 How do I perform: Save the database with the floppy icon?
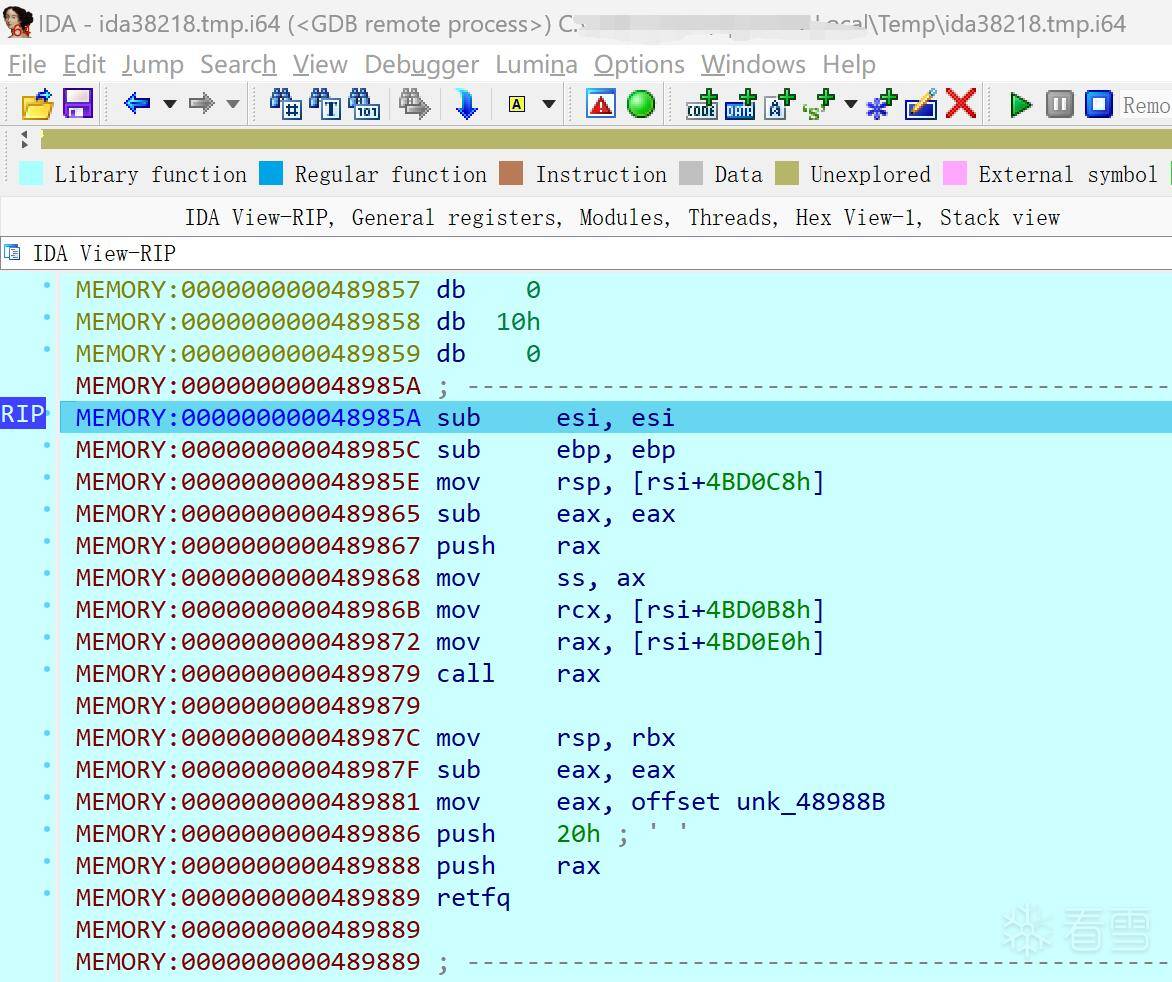coord(78,104)
